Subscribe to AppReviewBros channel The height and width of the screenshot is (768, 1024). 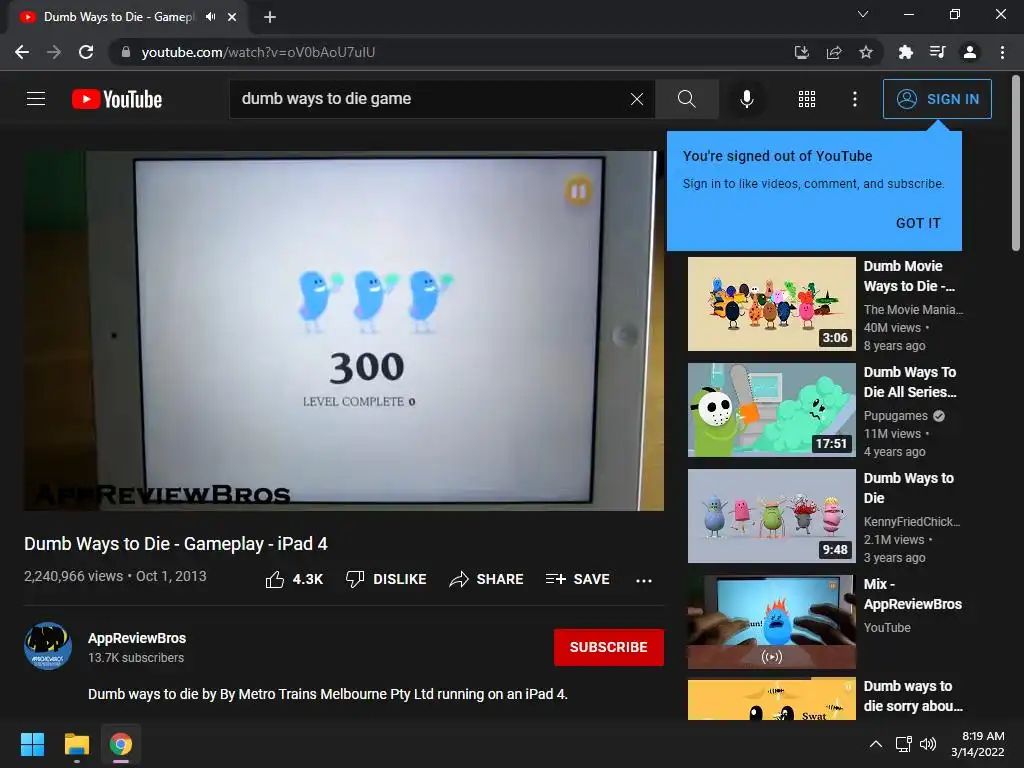(609, 647)
